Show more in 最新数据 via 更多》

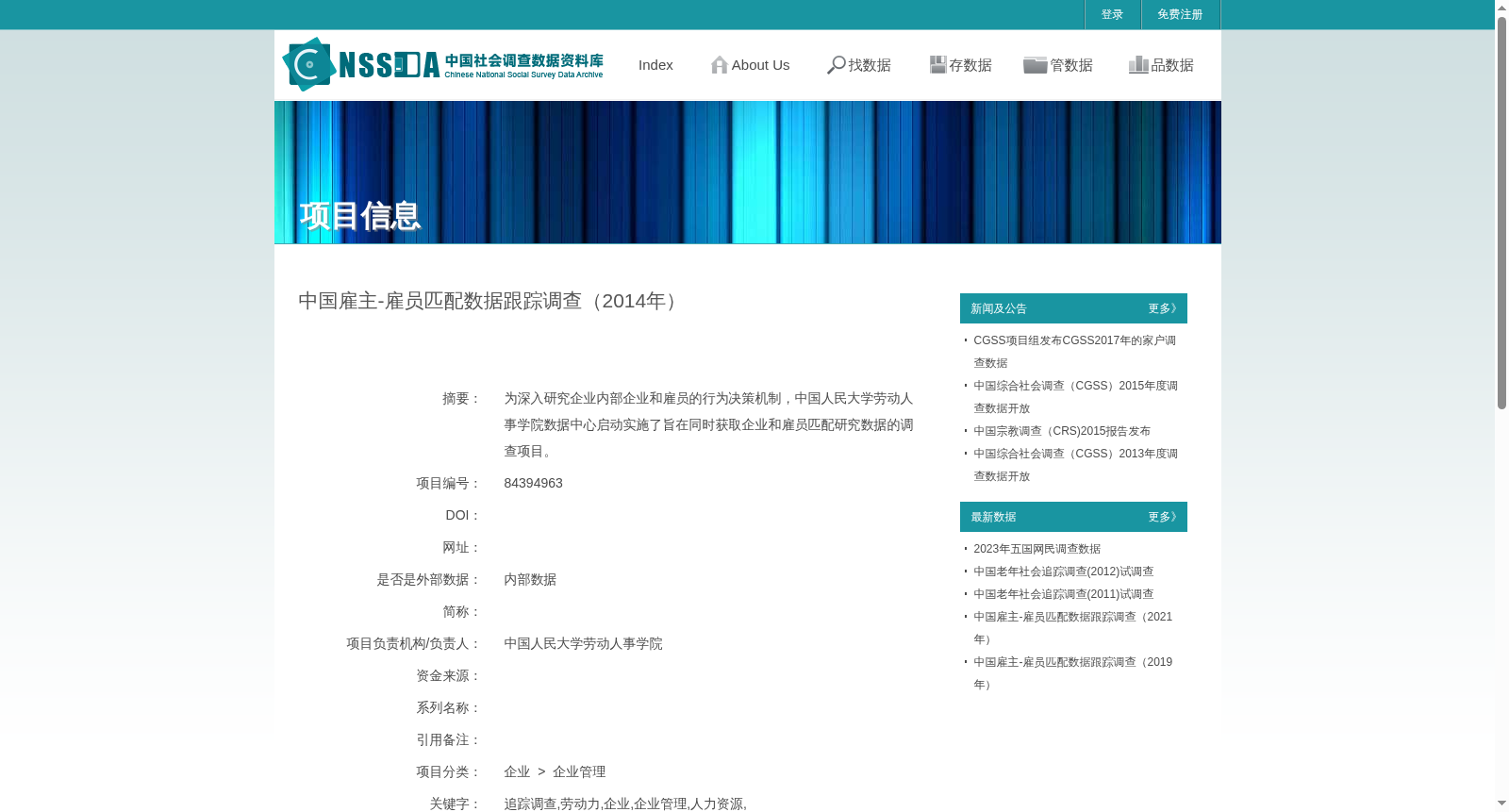tap(1163, 517)
